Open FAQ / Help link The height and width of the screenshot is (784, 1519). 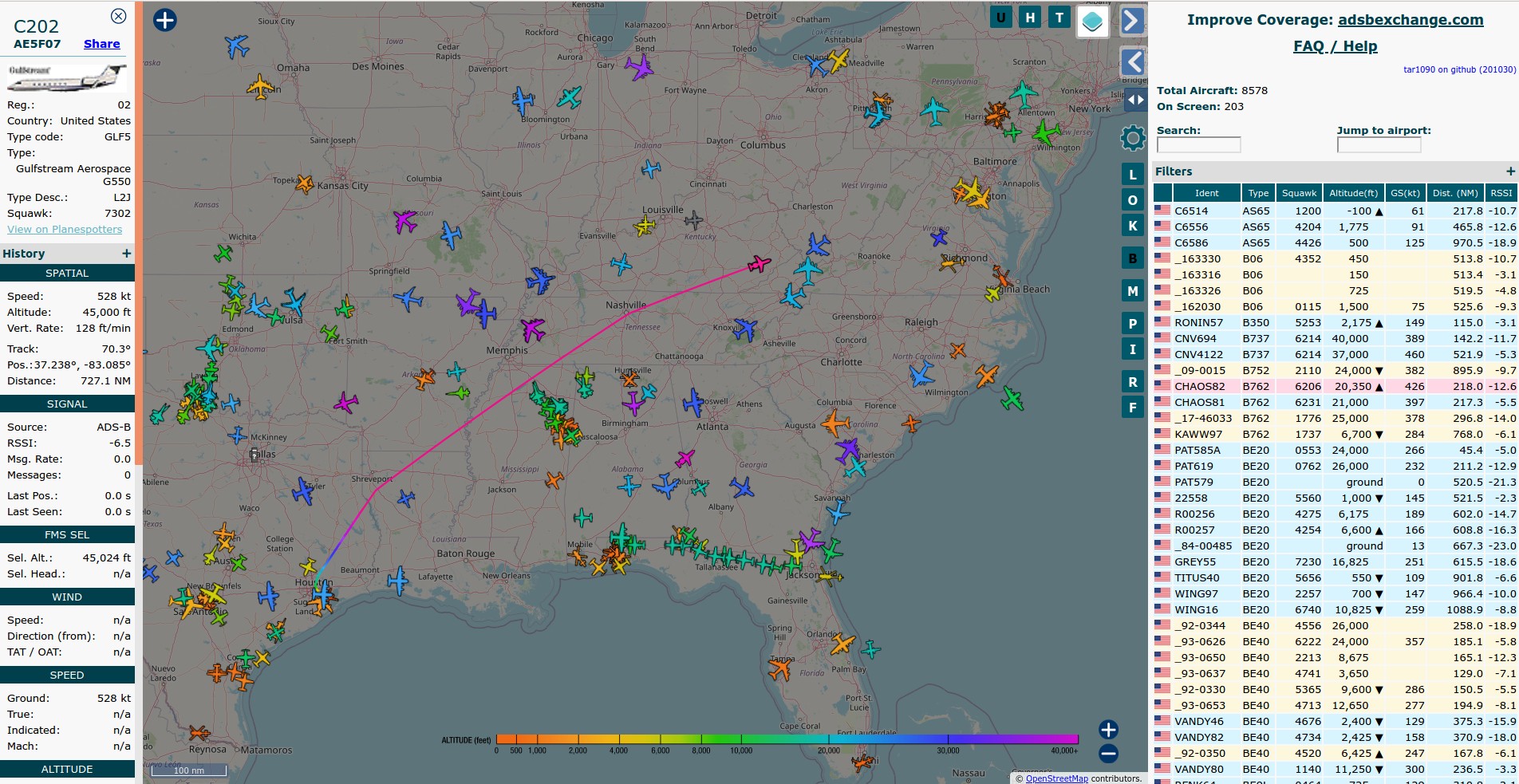click(x=1336, y=46)
